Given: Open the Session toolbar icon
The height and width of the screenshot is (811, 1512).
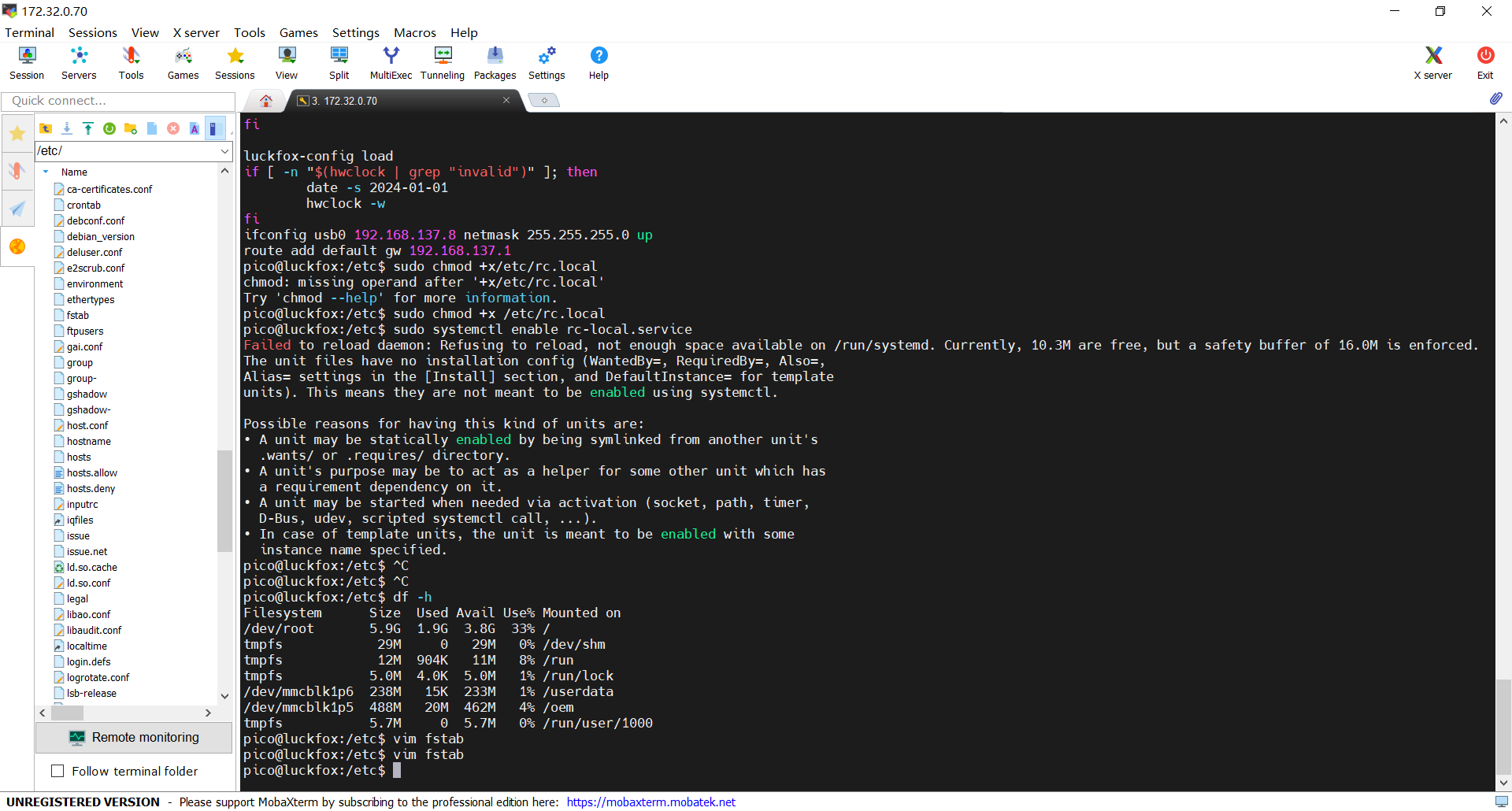Looking at the screenshot, I should [27, 63].
